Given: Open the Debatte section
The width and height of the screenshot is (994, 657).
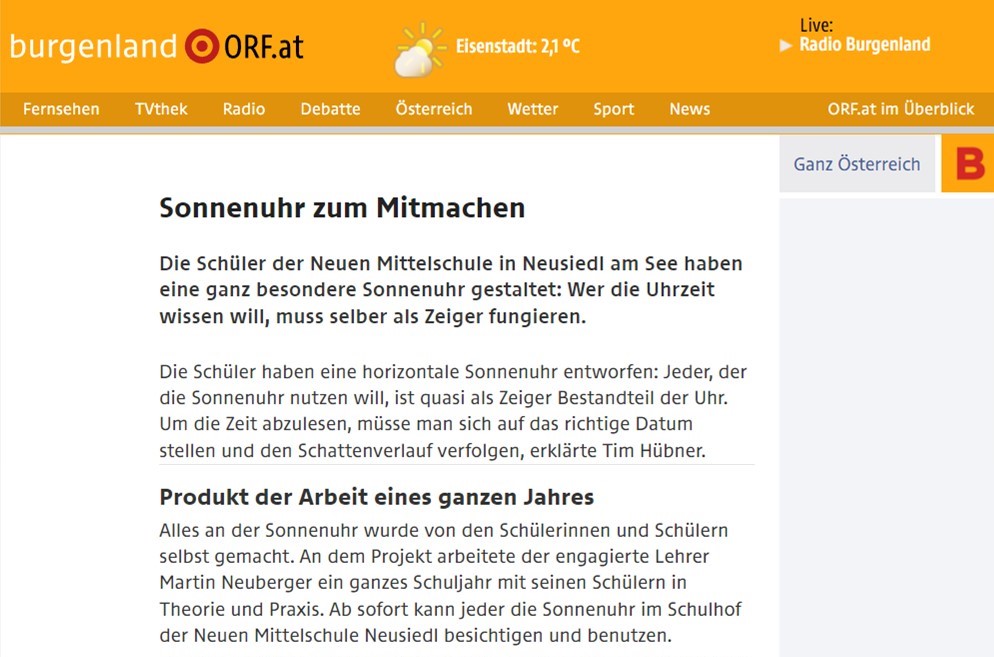Looking at the screenshot, I should pyautogui.click(x=330, y=109).
